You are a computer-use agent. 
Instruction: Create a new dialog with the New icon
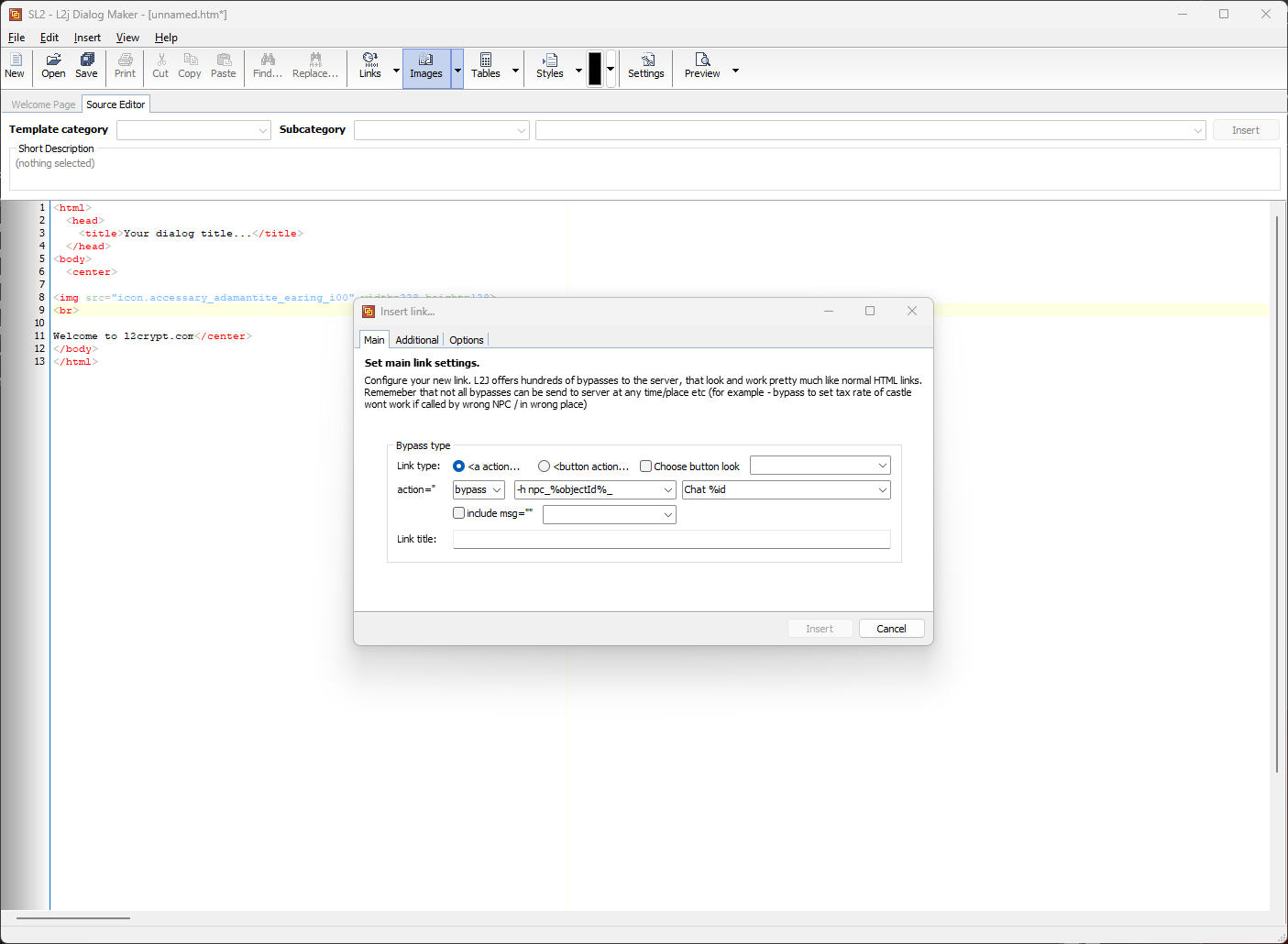point(15,67)
